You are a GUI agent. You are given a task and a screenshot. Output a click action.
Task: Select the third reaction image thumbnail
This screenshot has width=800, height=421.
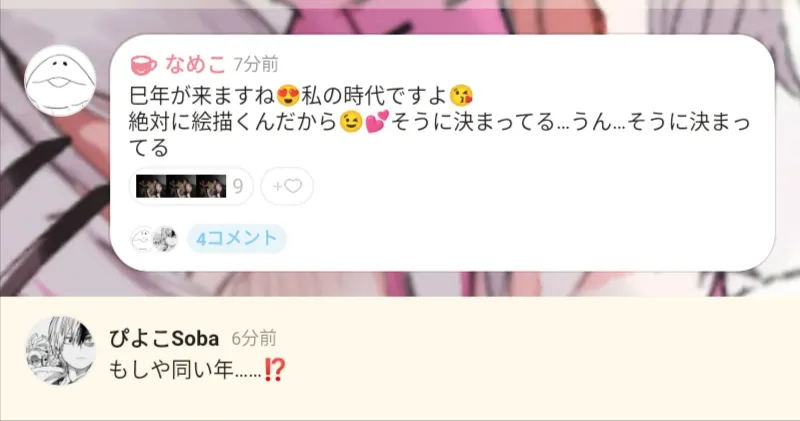click(x=211, y=186)
